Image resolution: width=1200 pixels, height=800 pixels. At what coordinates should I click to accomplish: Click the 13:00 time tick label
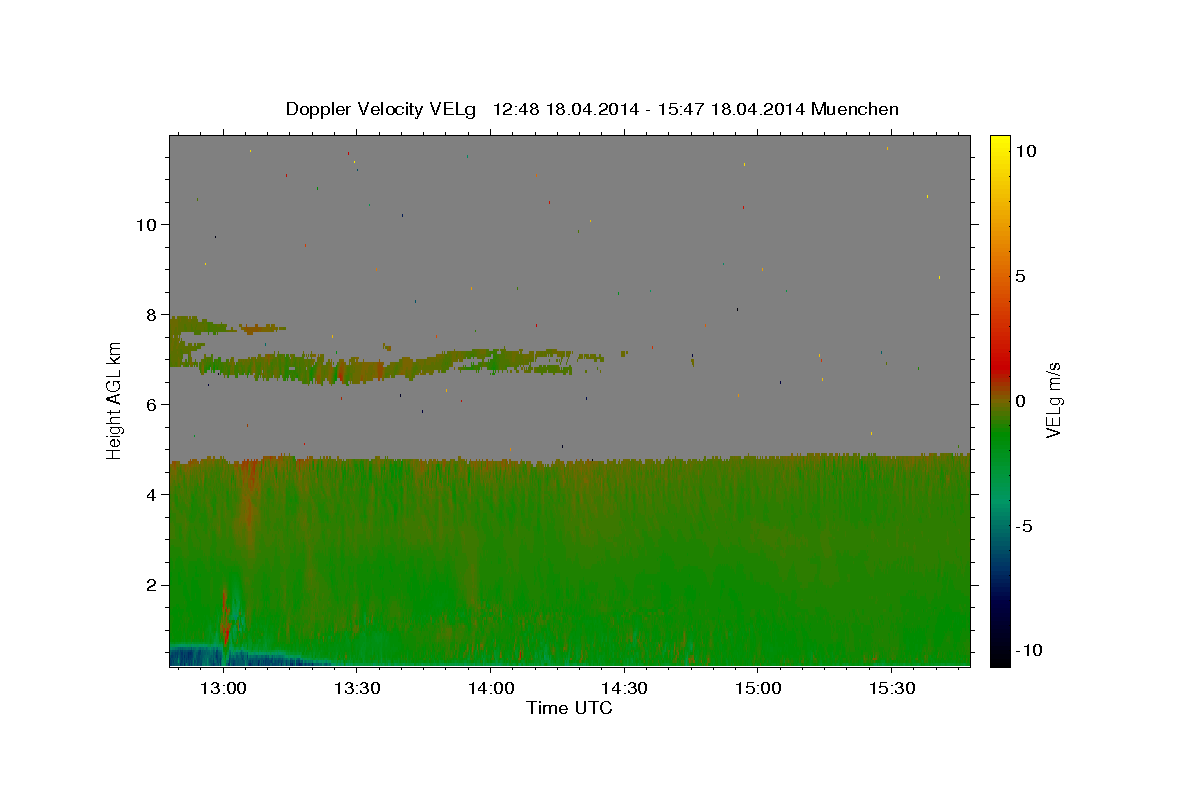pos(223,689)
